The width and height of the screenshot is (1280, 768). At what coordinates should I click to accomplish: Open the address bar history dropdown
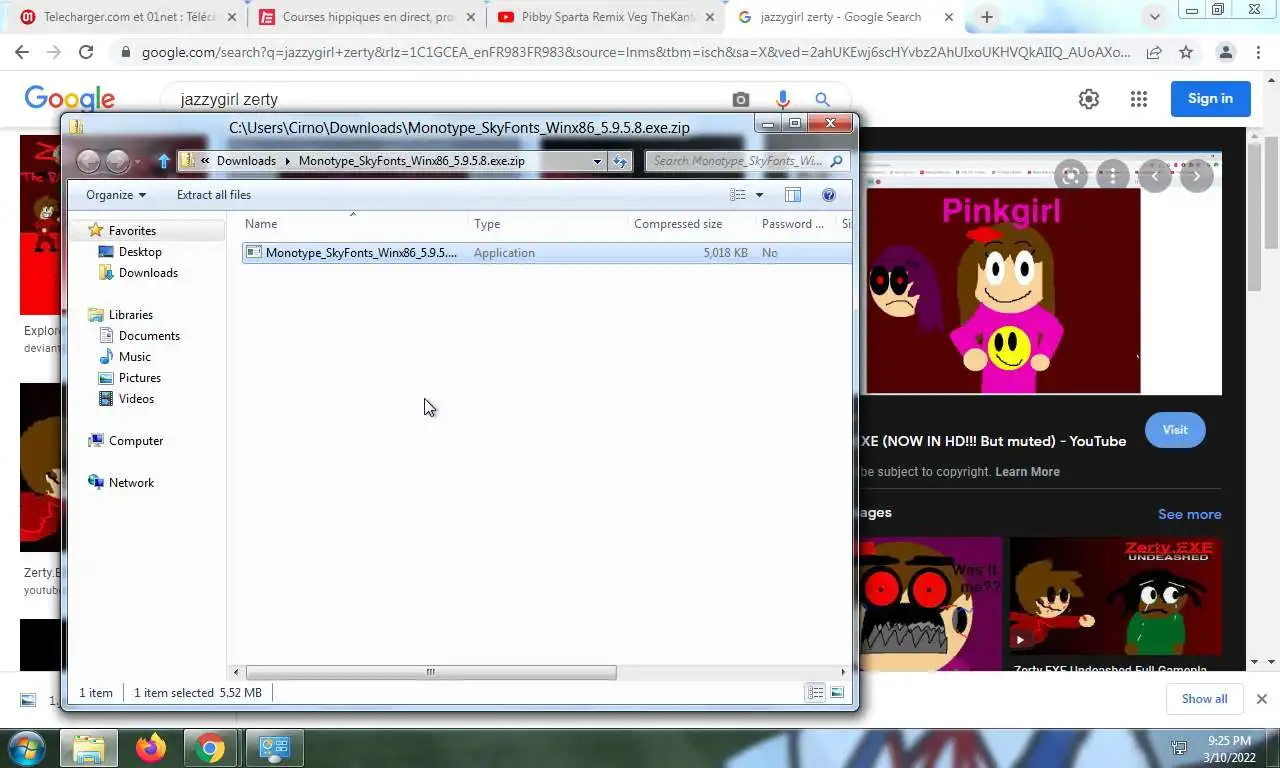[597, 161]
